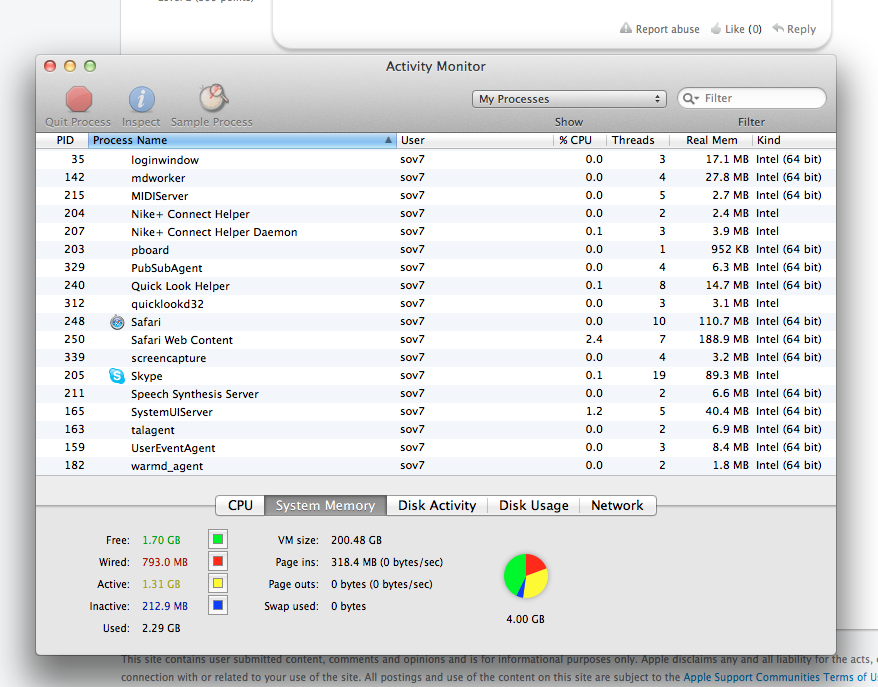Click the red Wired memory color swatch
This screenshot has height=687, width=878.
pyautogui.click(x=218, y=562)
